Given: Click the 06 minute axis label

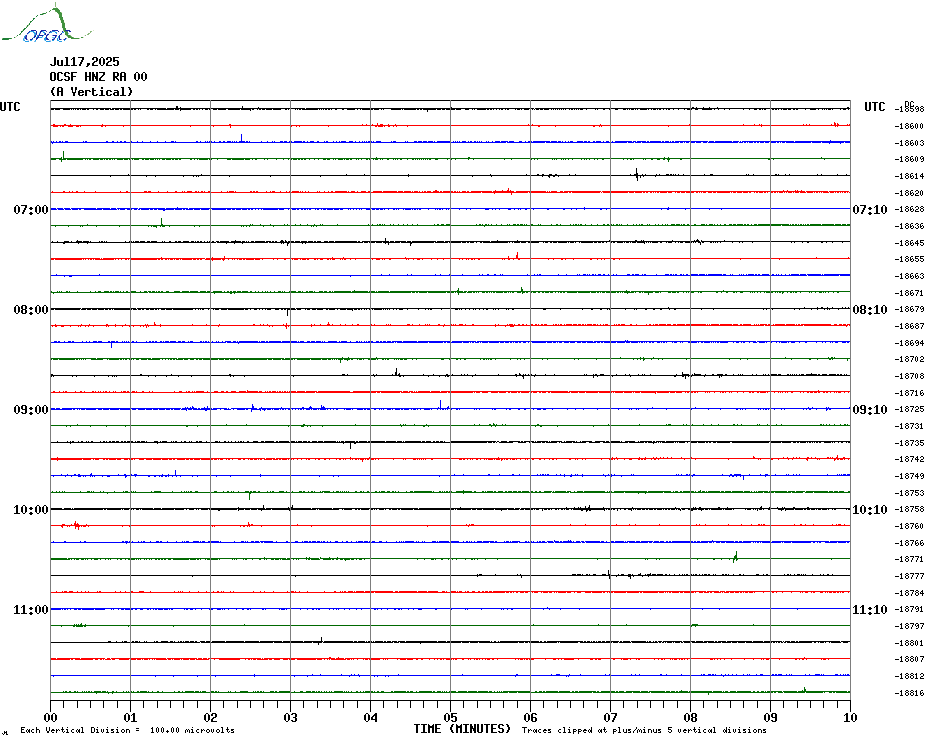Looking at the screenshot, I should [x=531, y=717].
